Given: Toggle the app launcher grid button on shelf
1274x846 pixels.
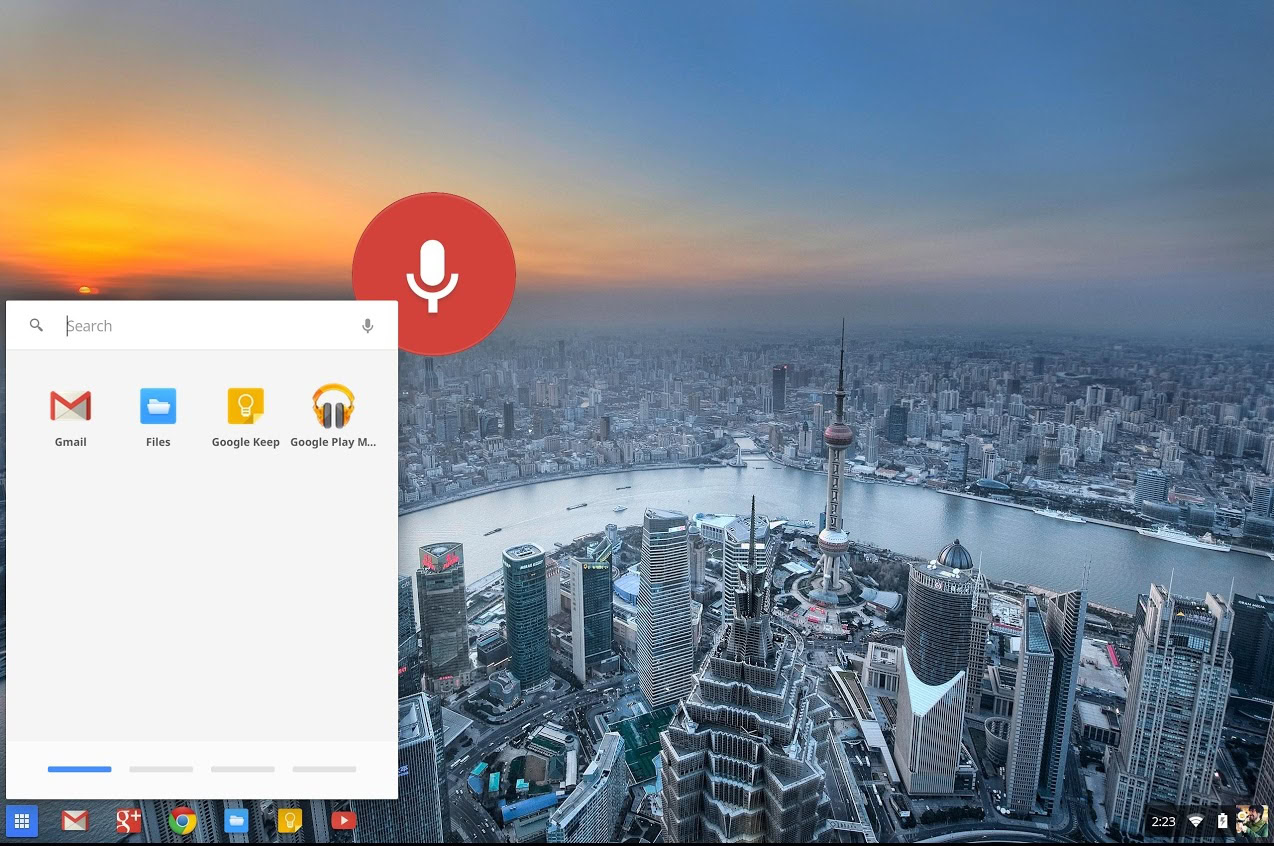Looking at the screenshot, I should click(22, 821).
